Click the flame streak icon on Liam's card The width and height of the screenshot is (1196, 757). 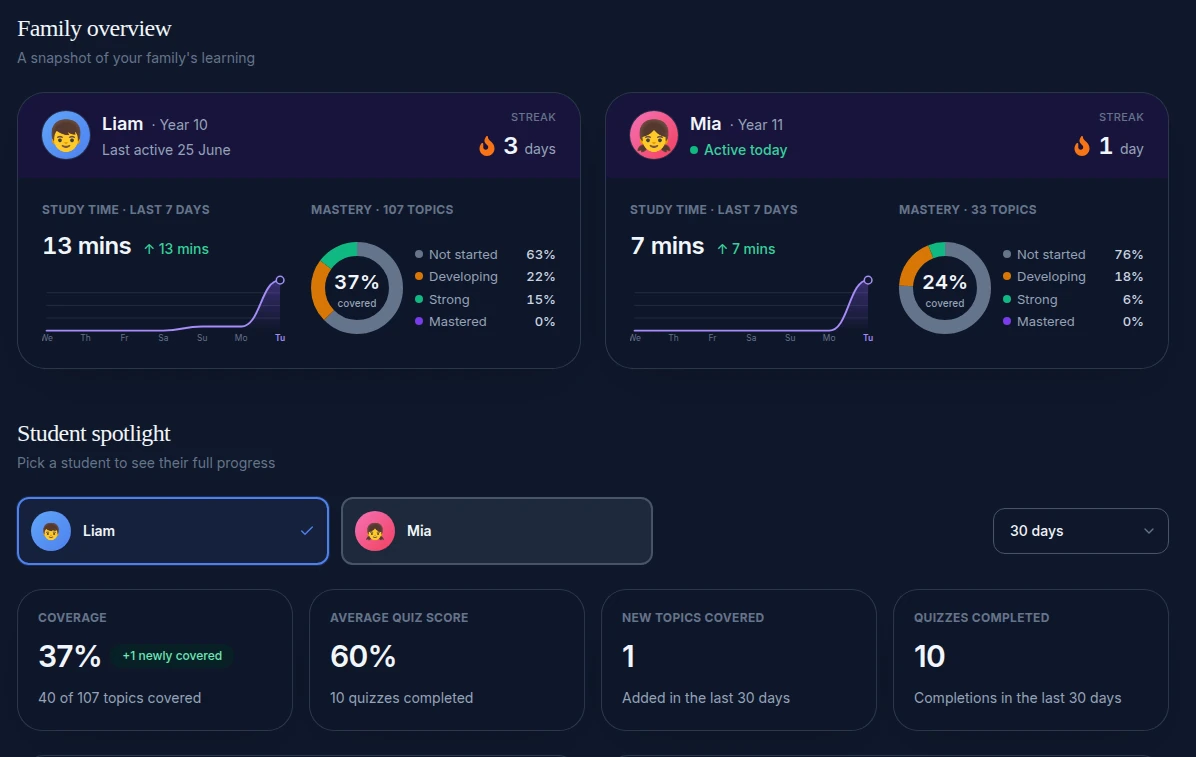487,146
